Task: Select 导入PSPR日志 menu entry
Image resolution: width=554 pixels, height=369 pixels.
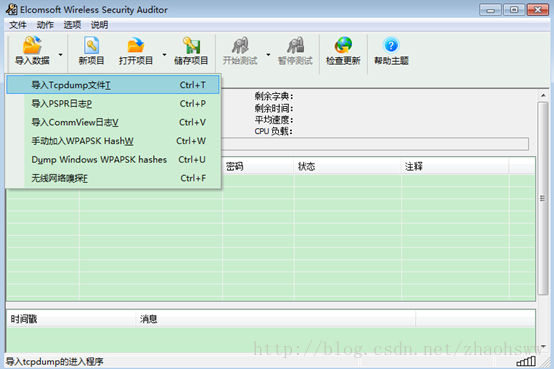Action: [x=113, y=104]
